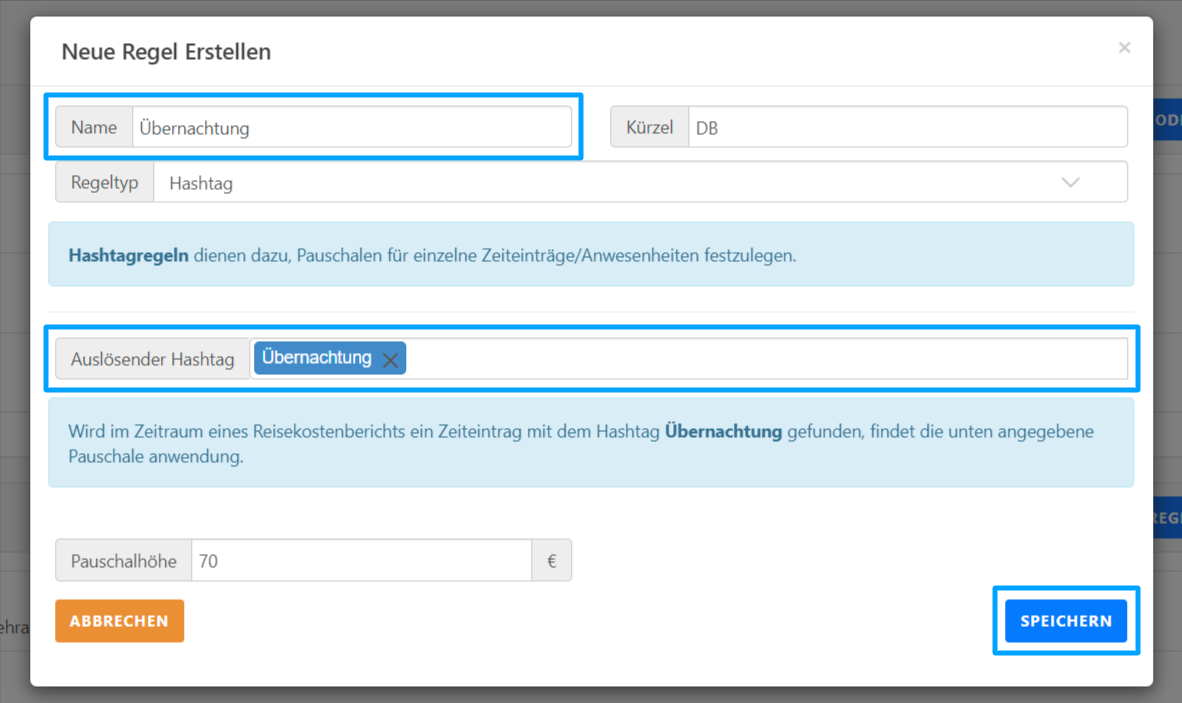The height and width of the screenshot is (703, 1182).
Task: Remove the Übernachtung hashtag tag
Action: click(390, 358)
